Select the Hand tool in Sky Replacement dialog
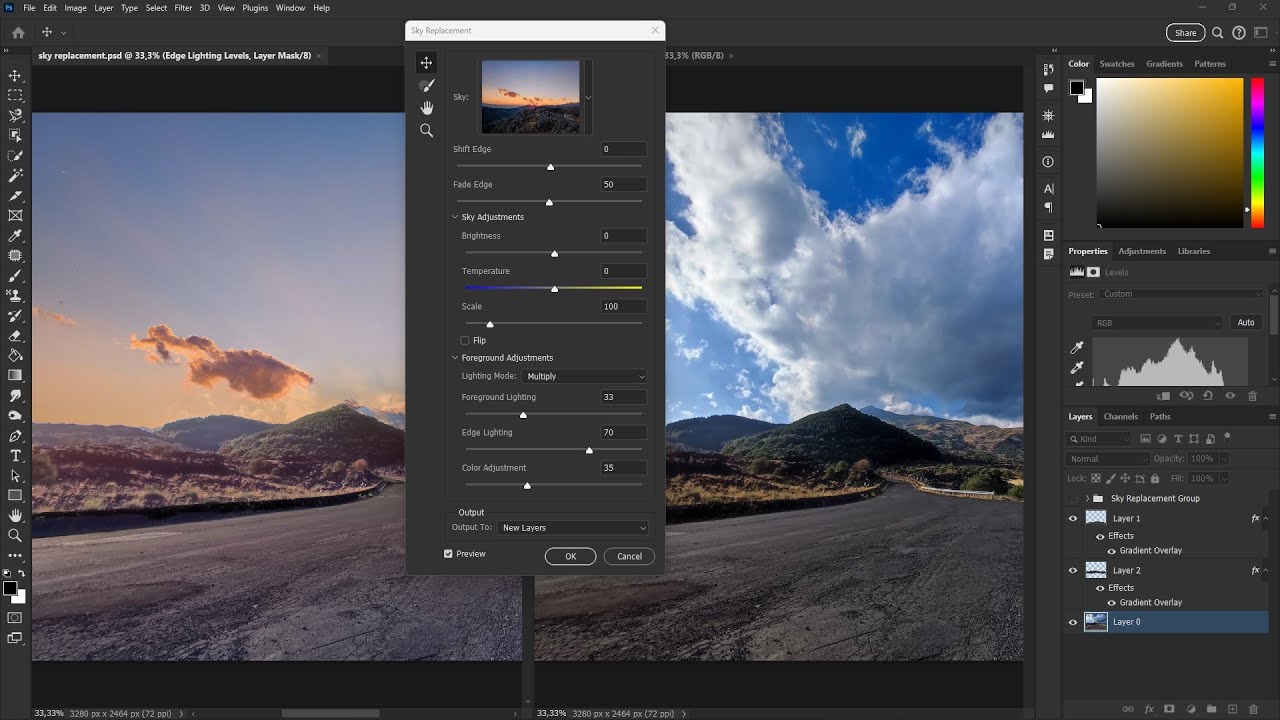The image size is (1280, 720). pos(426,108)
